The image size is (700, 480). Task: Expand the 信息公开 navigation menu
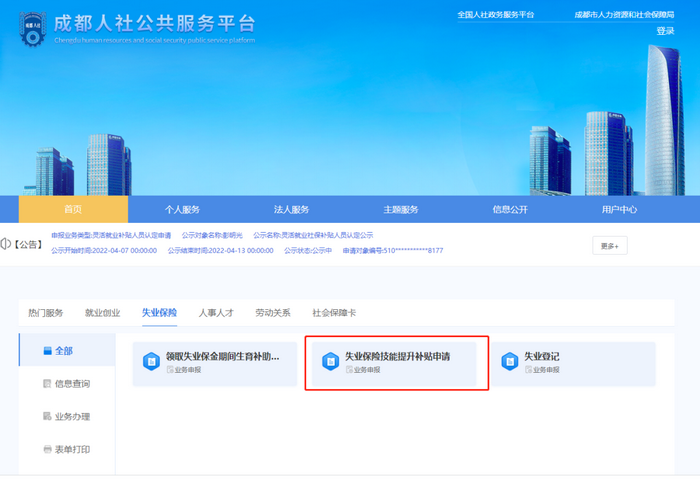[x=509, y=209]
